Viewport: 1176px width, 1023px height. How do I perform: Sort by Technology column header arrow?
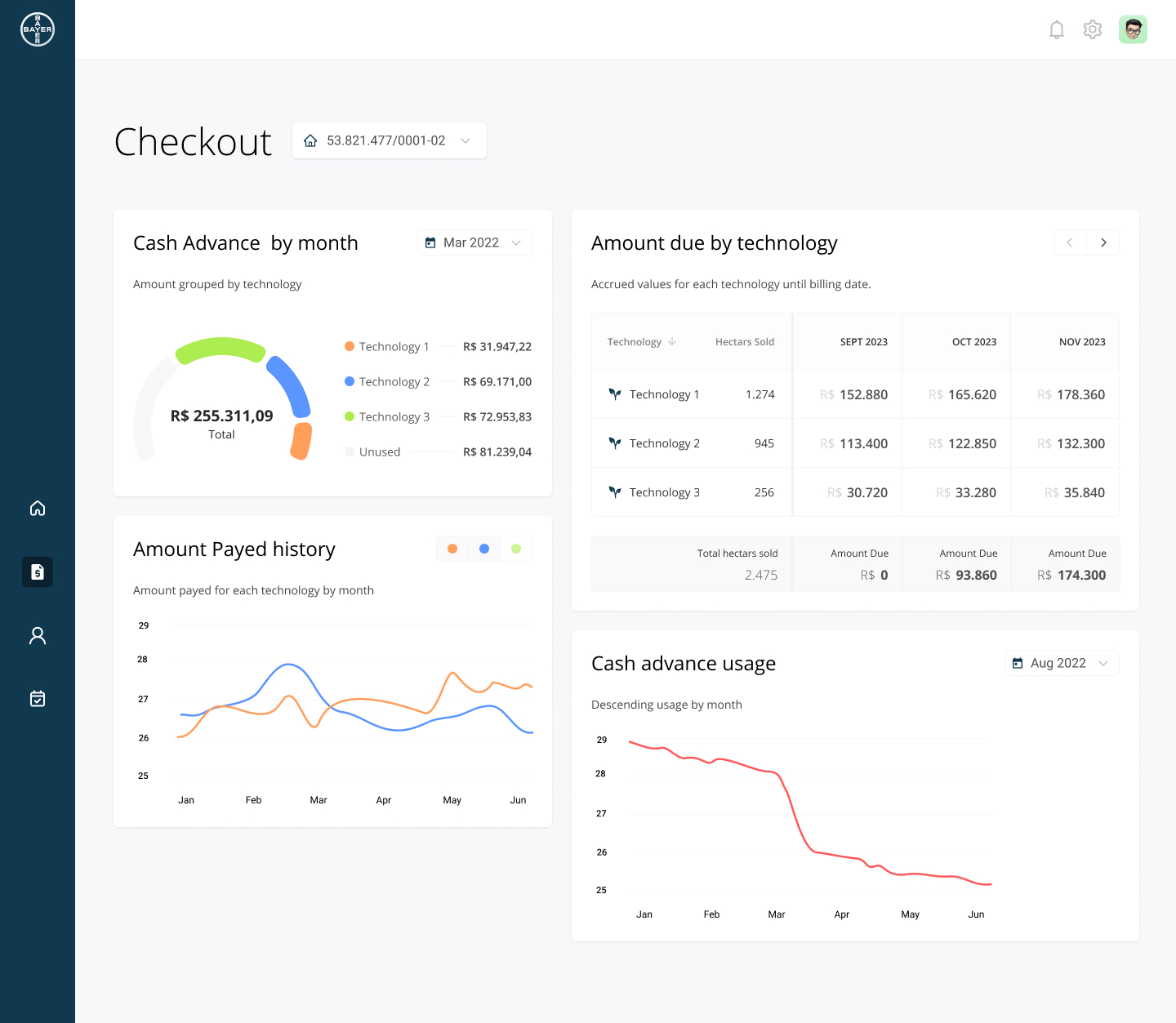[x=672, y=341]
